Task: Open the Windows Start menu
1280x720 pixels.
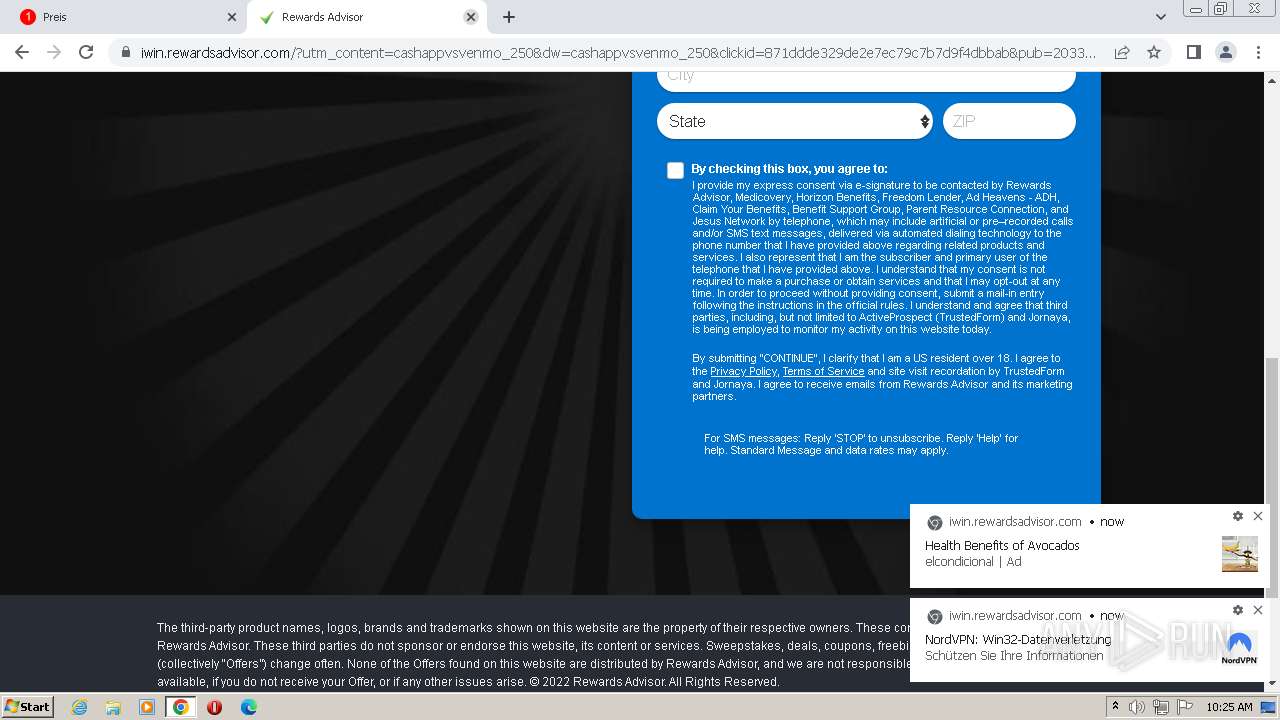Action: pyautogui.click(x=27, y=706)
